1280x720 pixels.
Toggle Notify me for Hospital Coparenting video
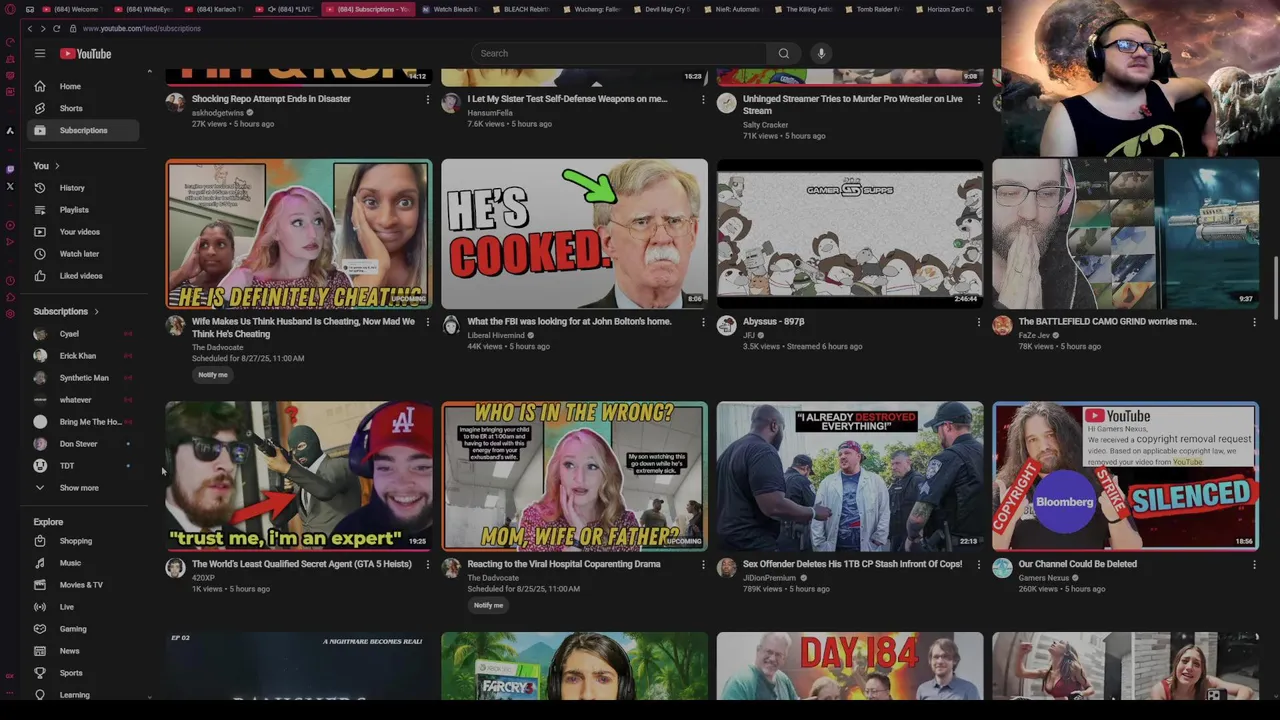[x=488, y=605]
